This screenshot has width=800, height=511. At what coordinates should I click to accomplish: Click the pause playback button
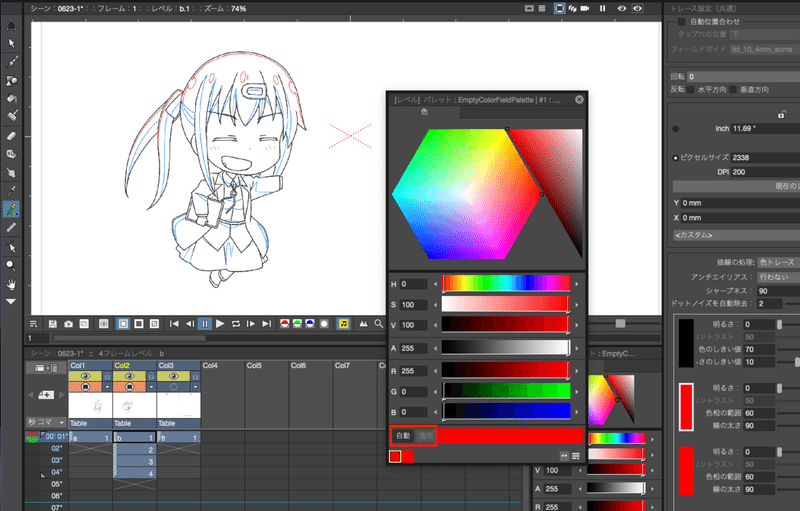point(205,324)
